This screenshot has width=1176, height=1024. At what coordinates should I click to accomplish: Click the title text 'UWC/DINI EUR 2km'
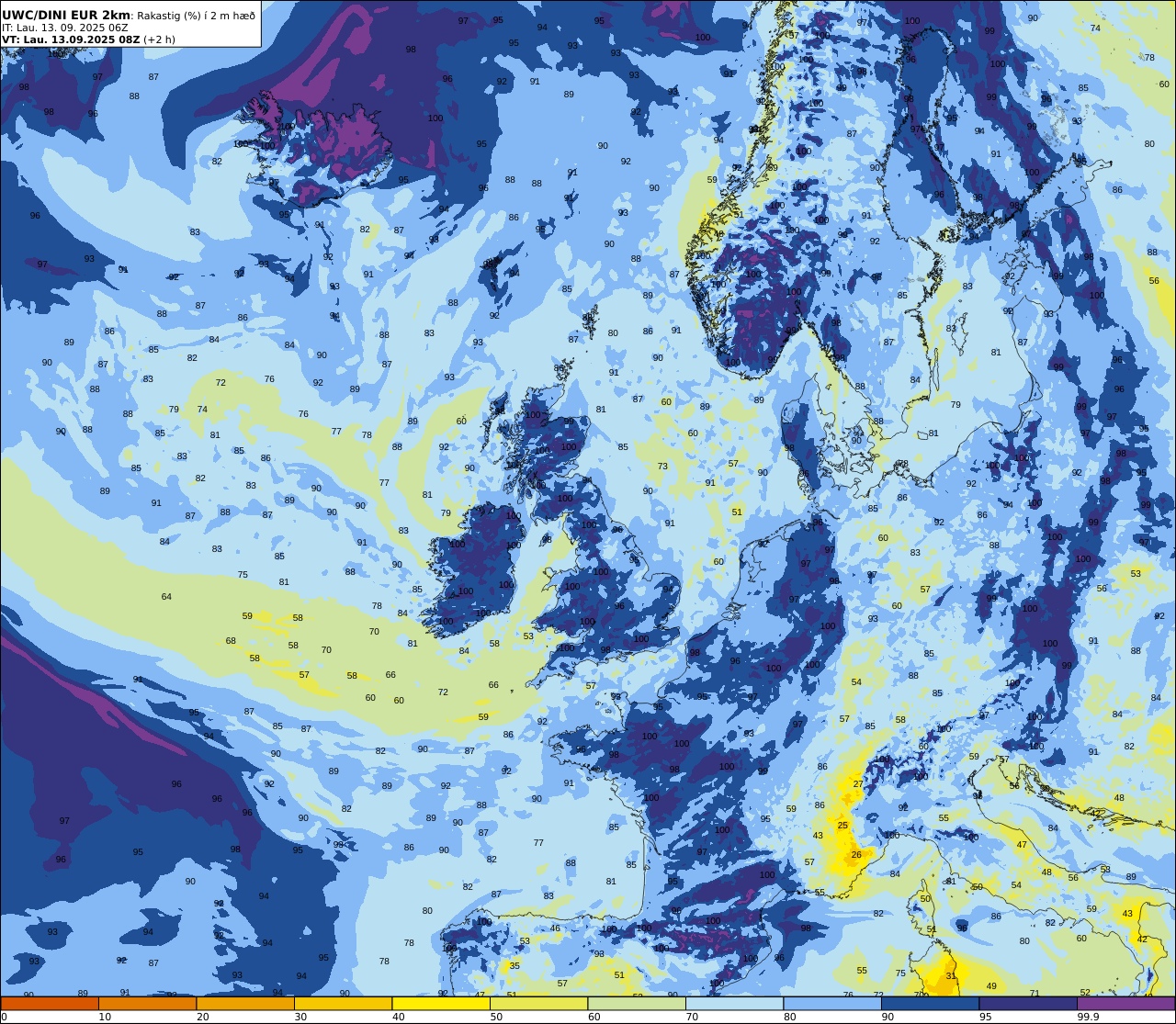(67, 15)
